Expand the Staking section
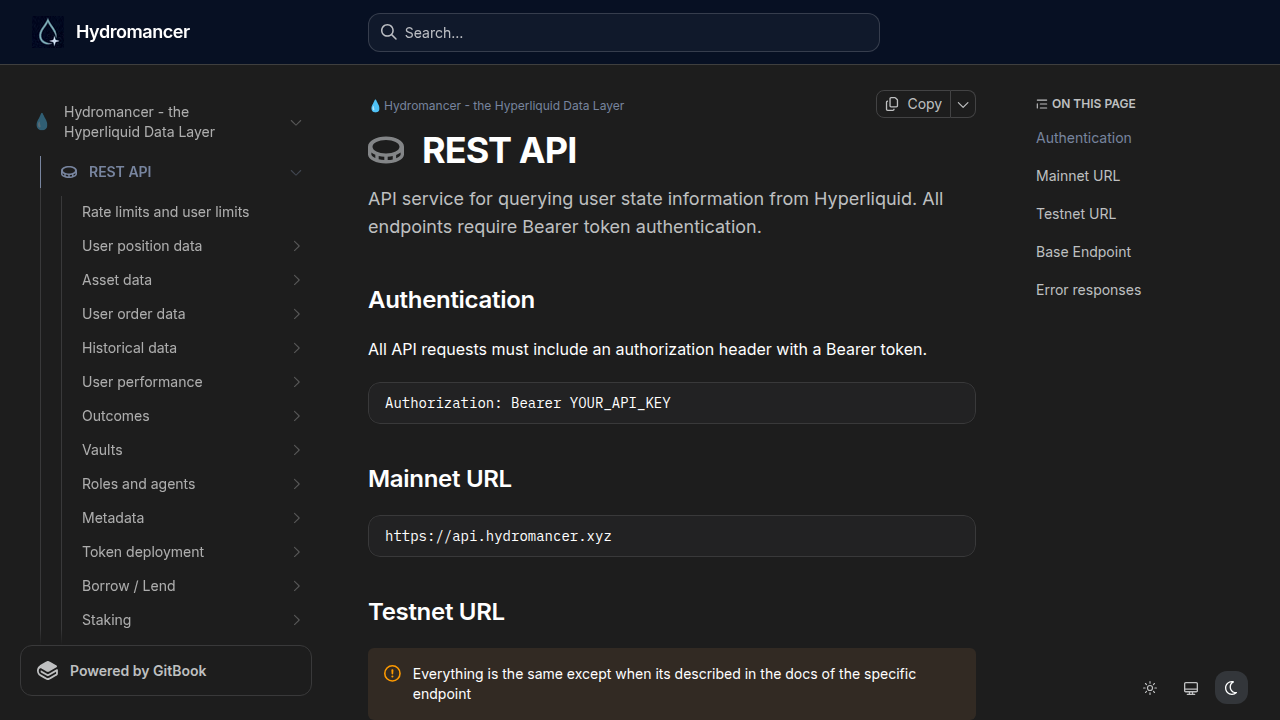Image resolution: width=1280 pixels, height=720 pixels. point(297,620)
